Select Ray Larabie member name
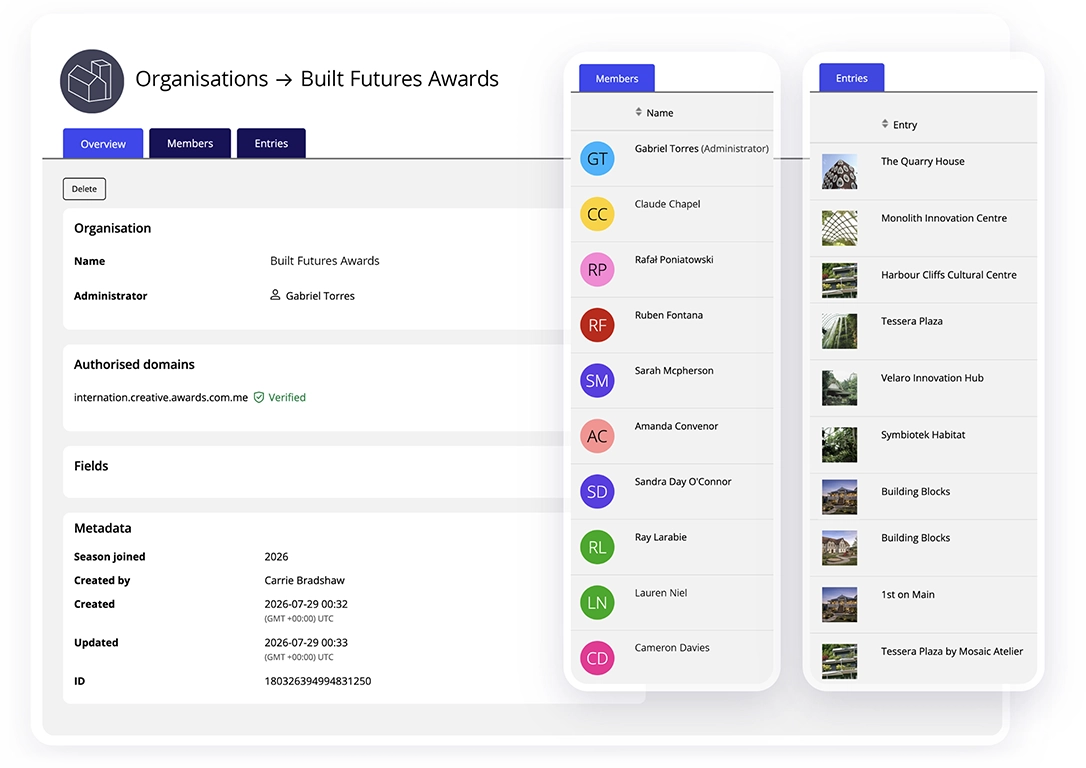1086x768 pixels. [x=661, y=537]
